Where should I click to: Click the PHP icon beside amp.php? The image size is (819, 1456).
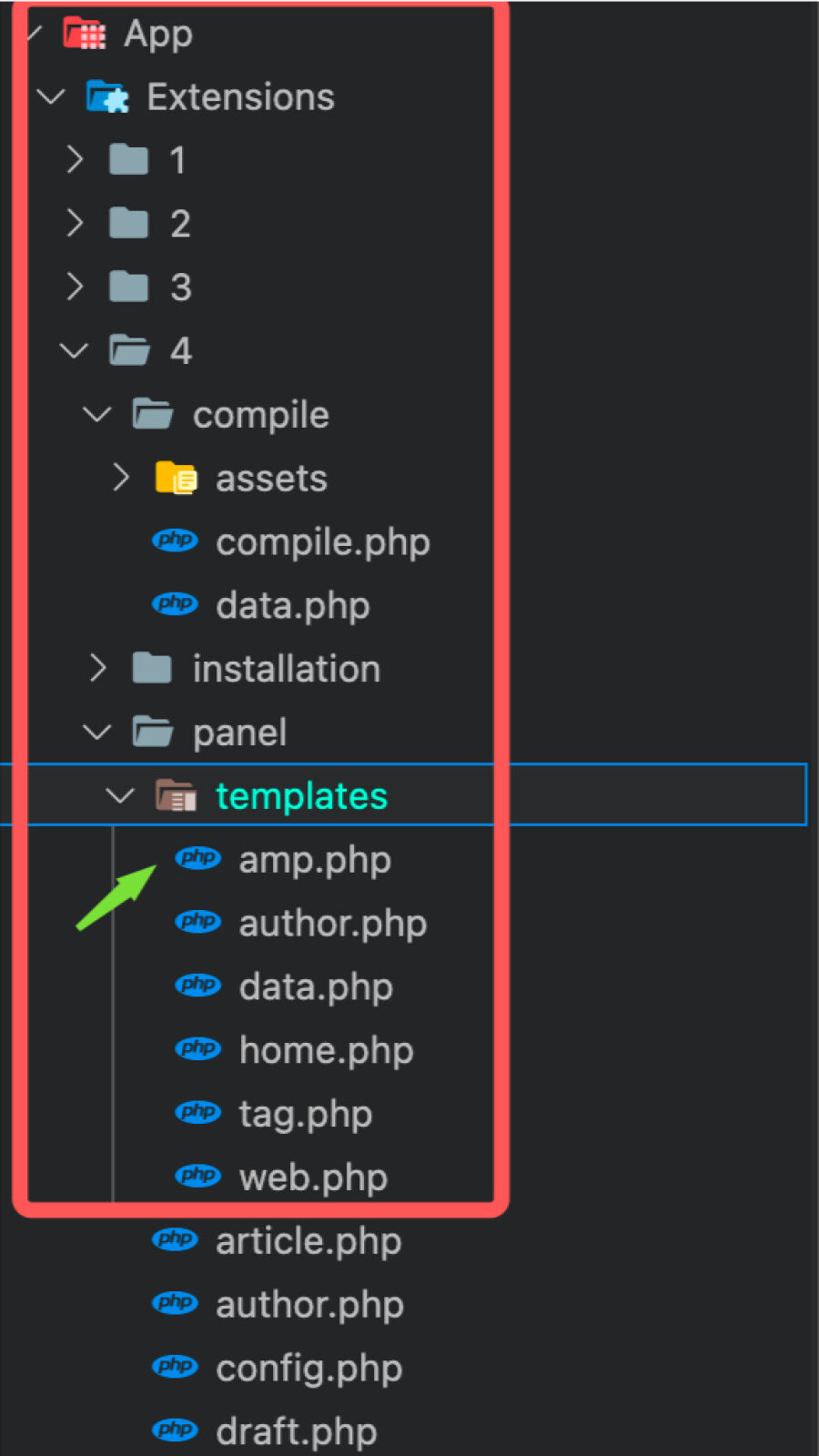tap(197, 858)
